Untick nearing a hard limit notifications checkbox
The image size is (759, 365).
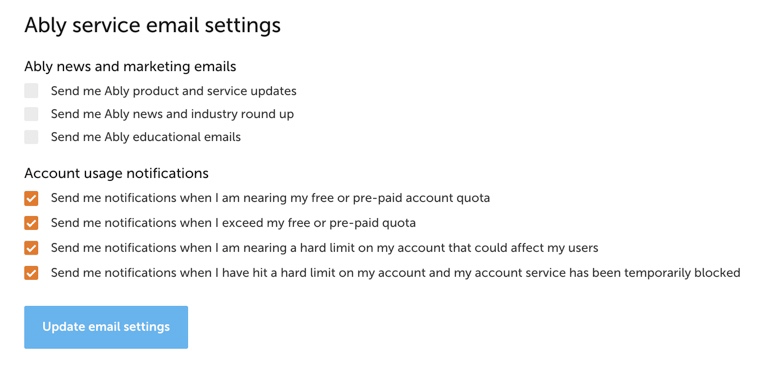pyautogui.click(x=31, y=248)
